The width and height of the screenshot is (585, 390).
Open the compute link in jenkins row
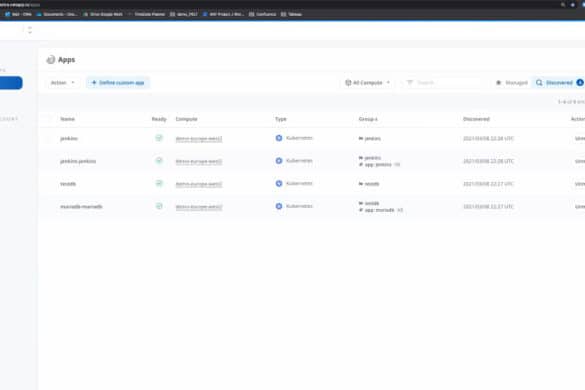tap(199, 139)
